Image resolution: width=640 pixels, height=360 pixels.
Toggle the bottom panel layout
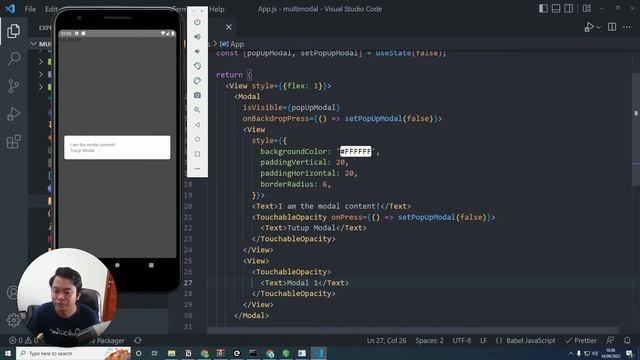pyautogui.click(x=556, y=9)
